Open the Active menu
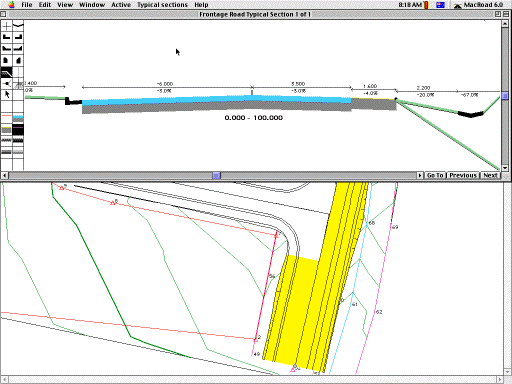 pos(121,5)
